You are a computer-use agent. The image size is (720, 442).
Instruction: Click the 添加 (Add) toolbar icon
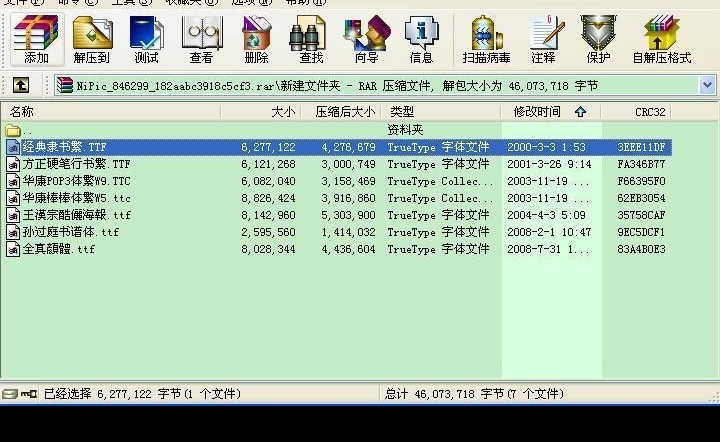pos(36,39)
